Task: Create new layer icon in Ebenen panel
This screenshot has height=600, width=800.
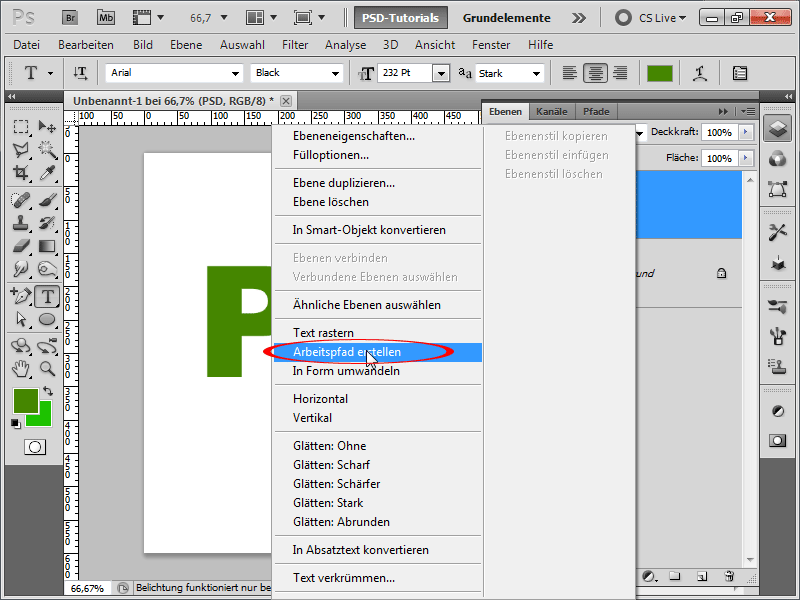Action: click(x=702, y=577)
